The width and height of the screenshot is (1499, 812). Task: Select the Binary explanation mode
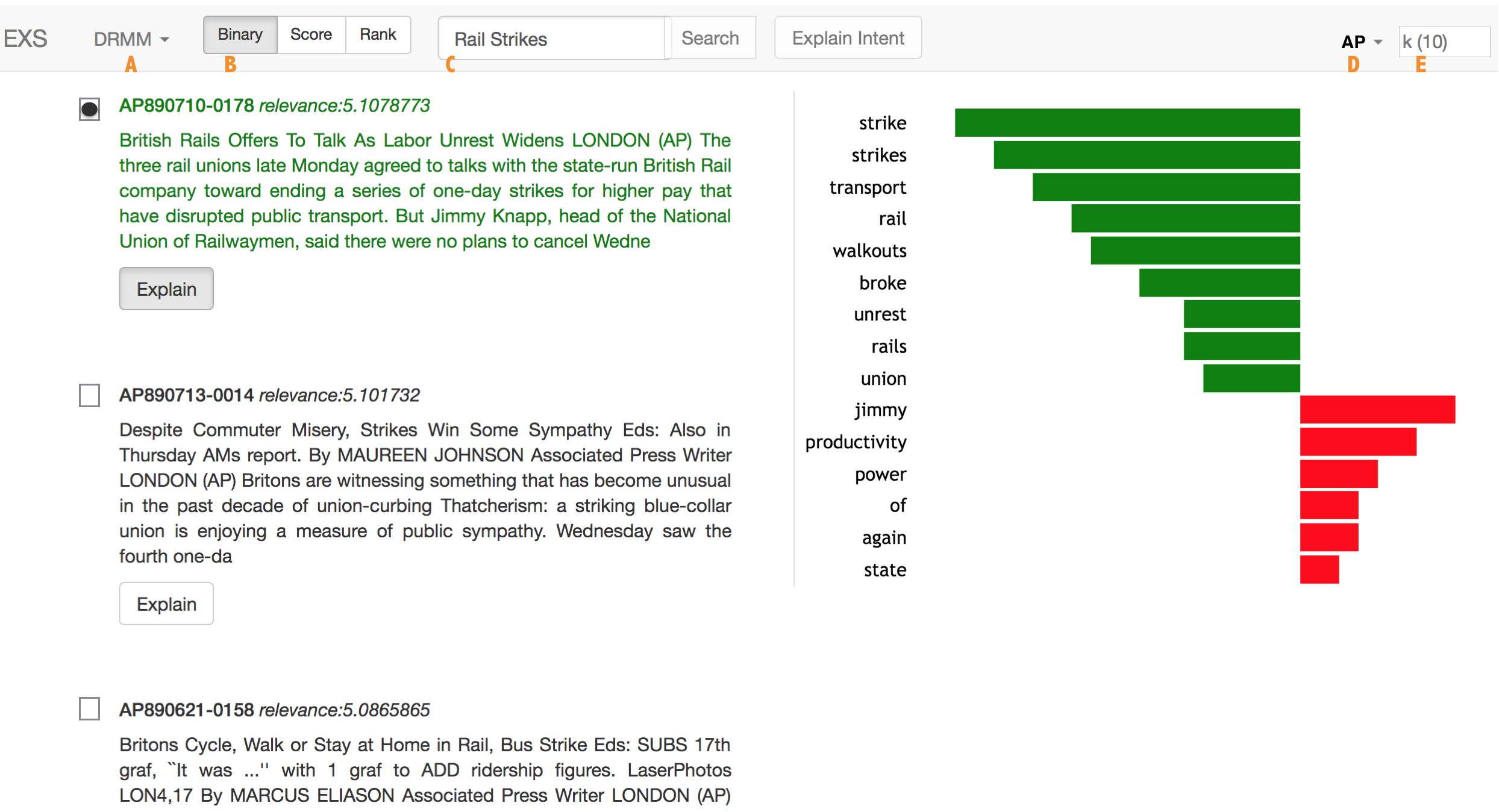point(240,35)
